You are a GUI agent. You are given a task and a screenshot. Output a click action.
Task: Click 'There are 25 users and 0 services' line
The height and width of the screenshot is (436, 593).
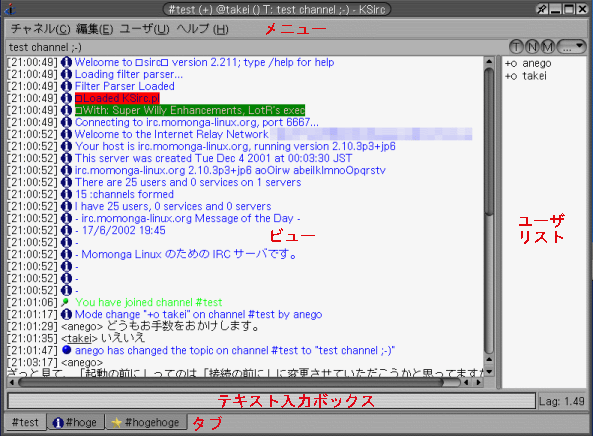(188, 182)
